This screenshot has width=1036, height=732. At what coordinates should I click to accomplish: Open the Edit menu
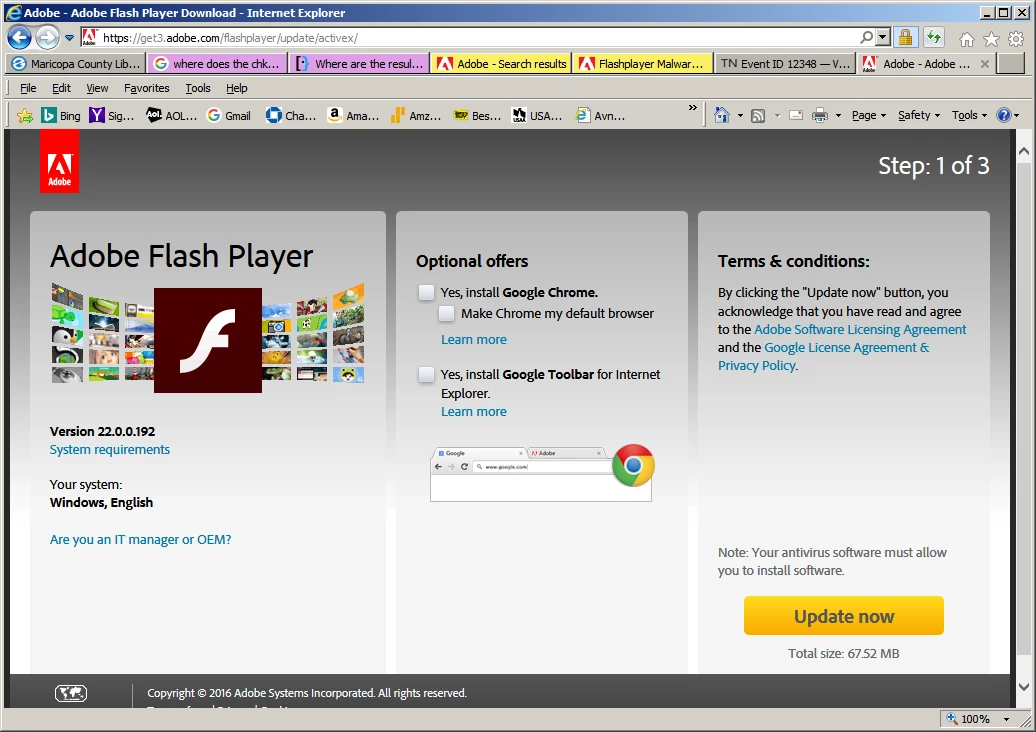click(x=61, y=88)
